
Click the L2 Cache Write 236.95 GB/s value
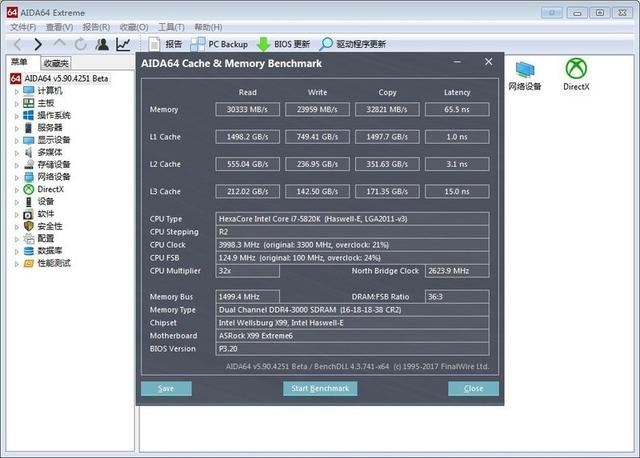click(x=317, y=164)
